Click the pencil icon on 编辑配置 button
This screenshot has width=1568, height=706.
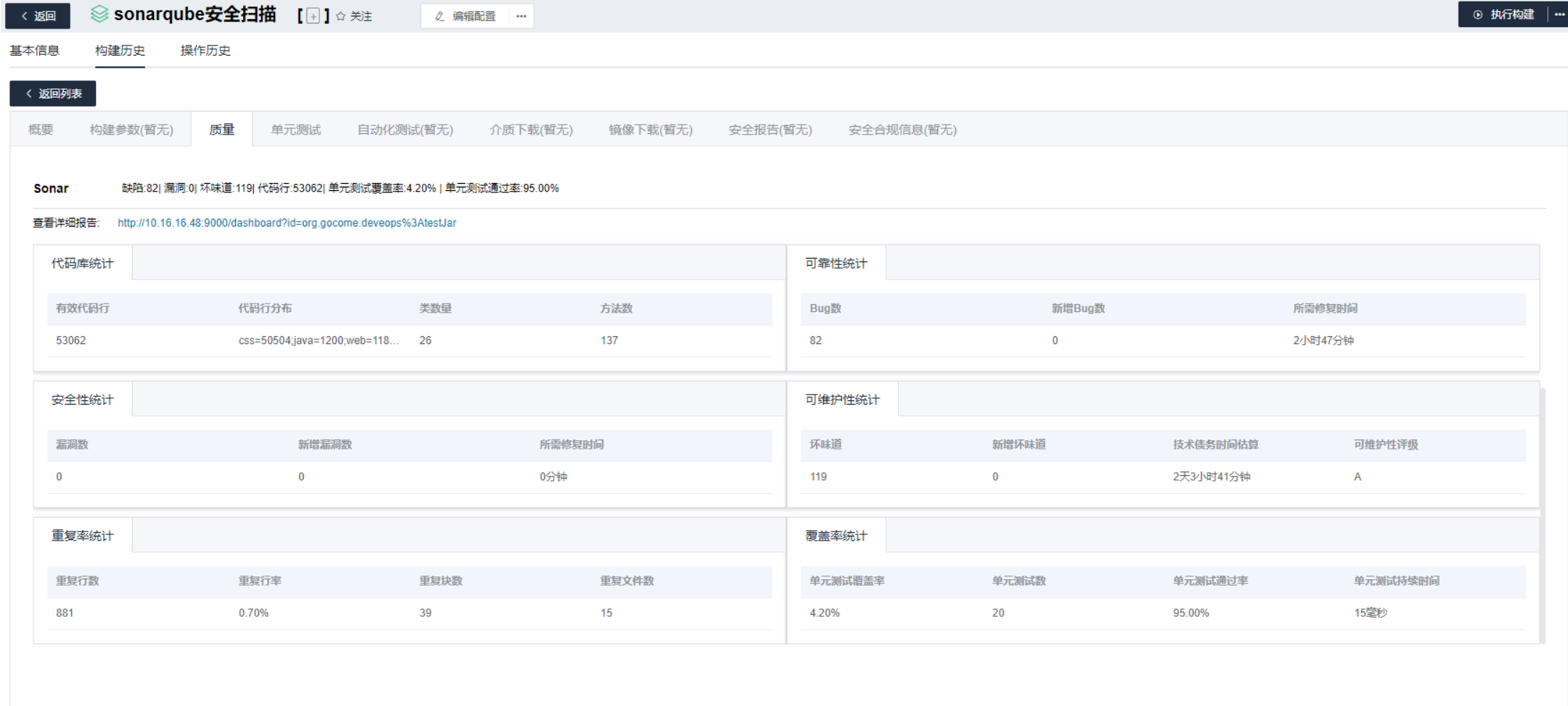point(438,16)
